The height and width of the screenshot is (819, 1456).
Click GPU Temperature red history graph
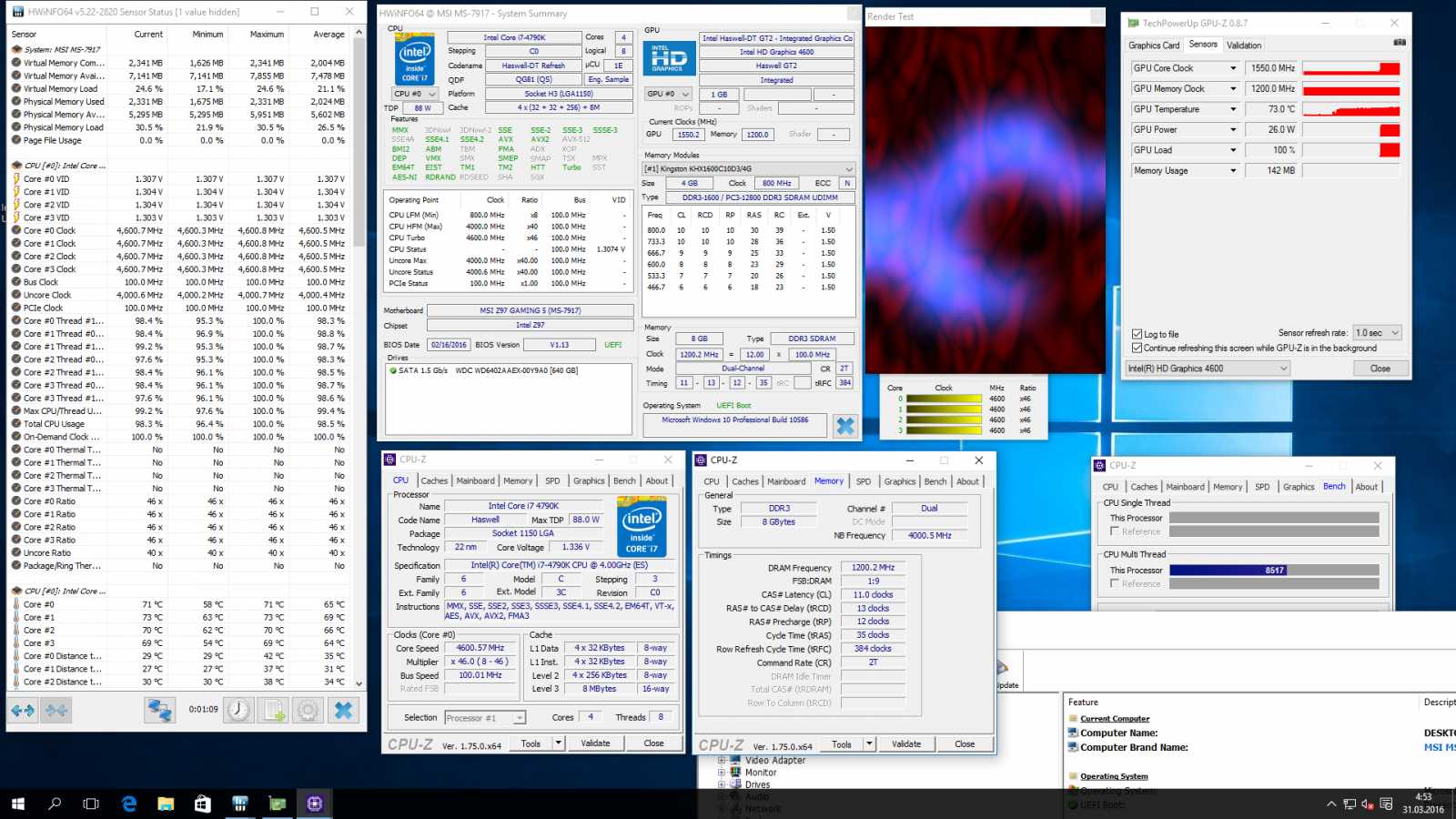point(1351,109)
